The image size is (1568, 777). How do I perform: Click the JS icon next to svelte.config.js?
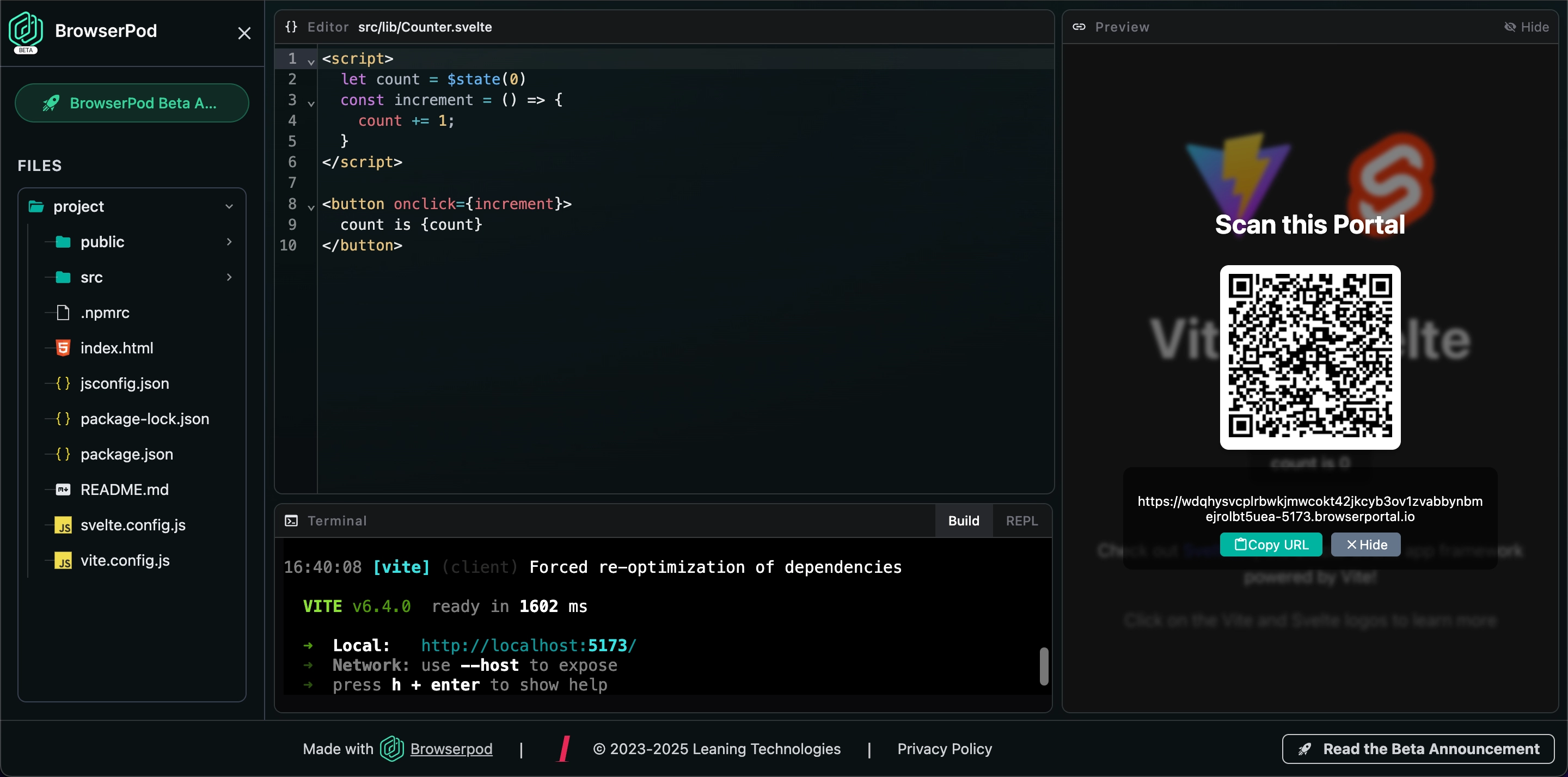point(63,525)
